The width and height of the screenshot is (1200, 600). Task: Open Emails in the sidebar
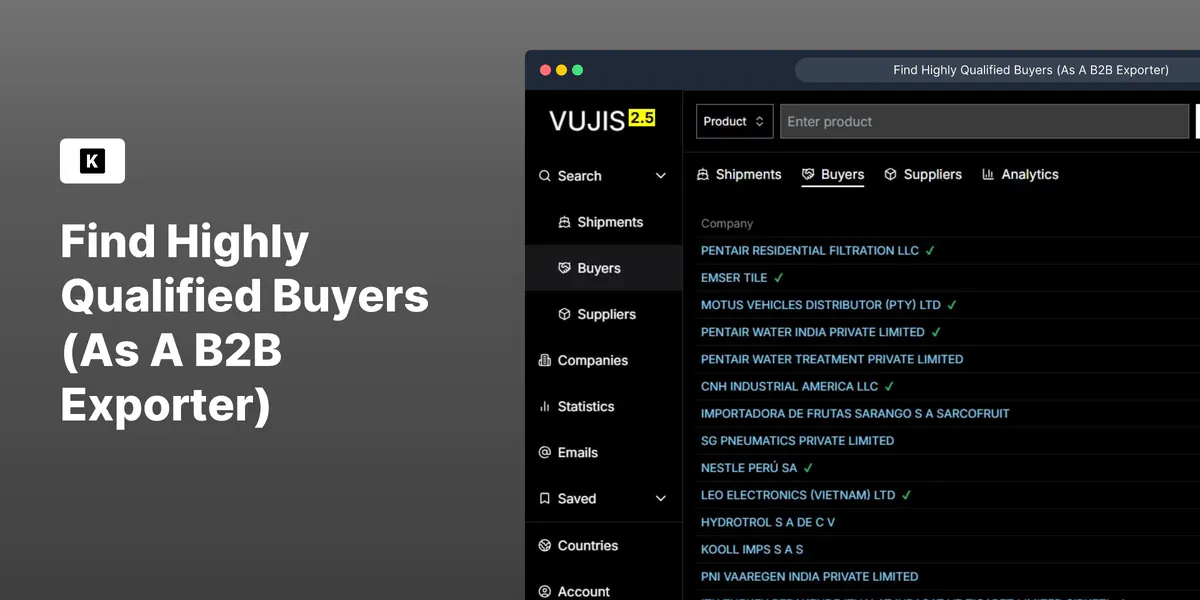[x=577, y=452]
